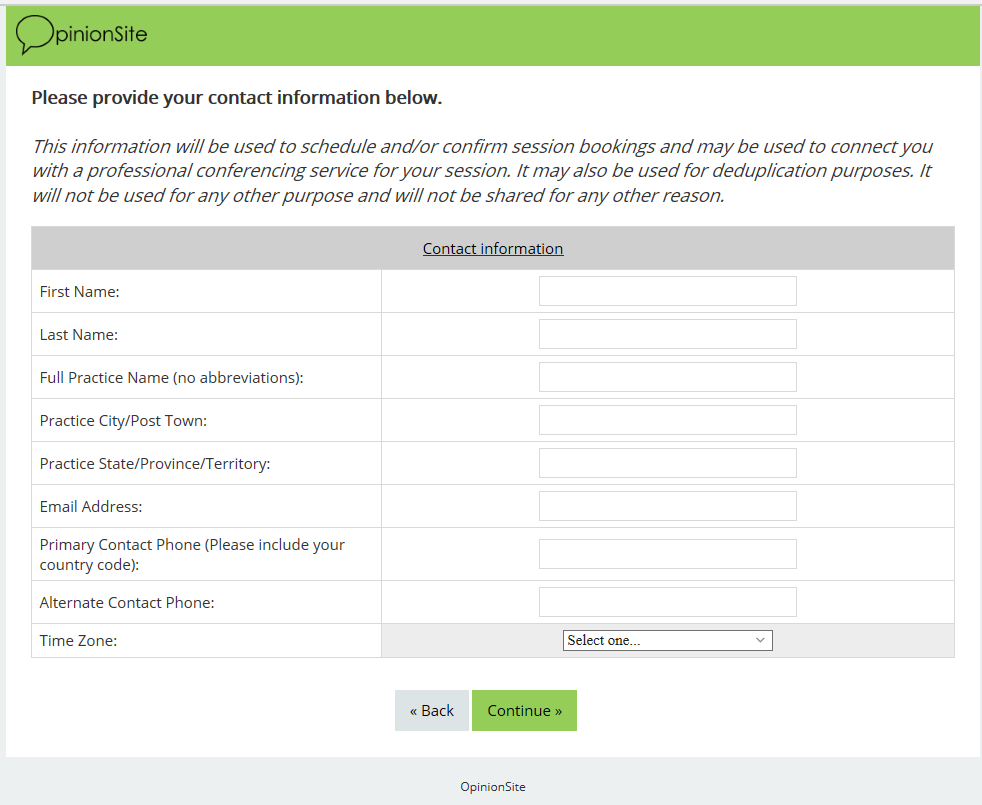The image size is (982, 805).
Task: Click the OpinionSite speech bubble logo
Action: click(x=34, y=35)
